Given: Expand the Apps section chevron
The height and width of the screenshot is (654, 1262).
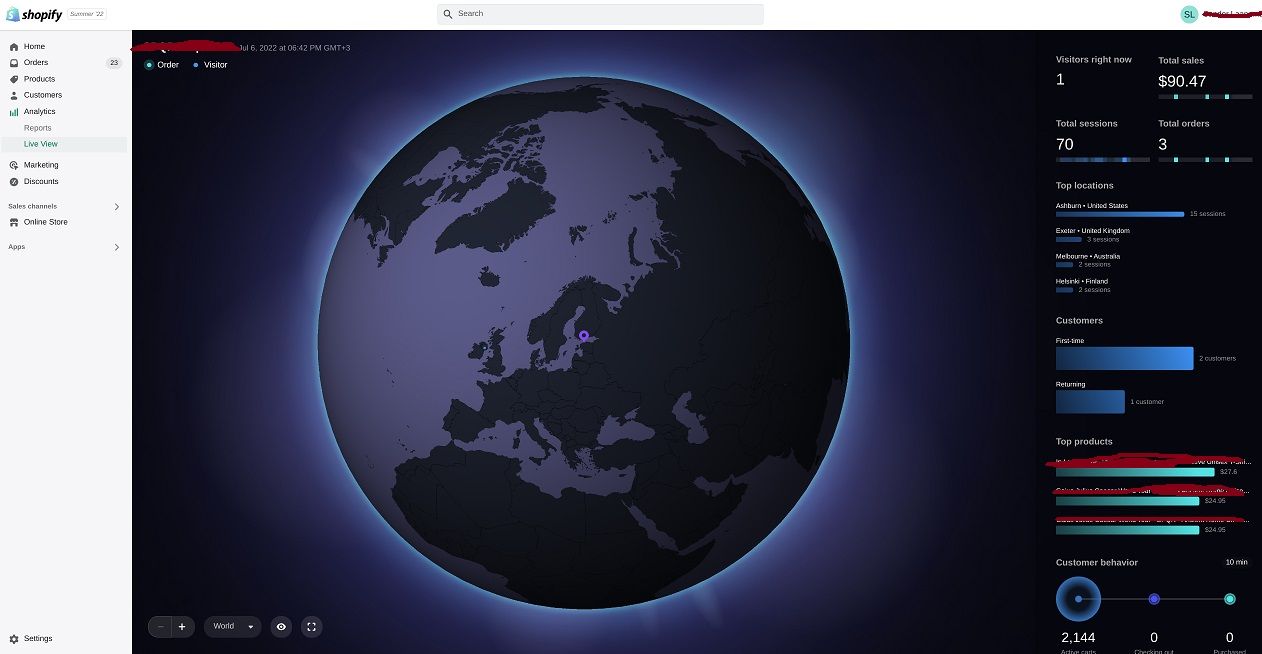Looking at the screenshot, I should pyautogui.click(x=116, y=247).
